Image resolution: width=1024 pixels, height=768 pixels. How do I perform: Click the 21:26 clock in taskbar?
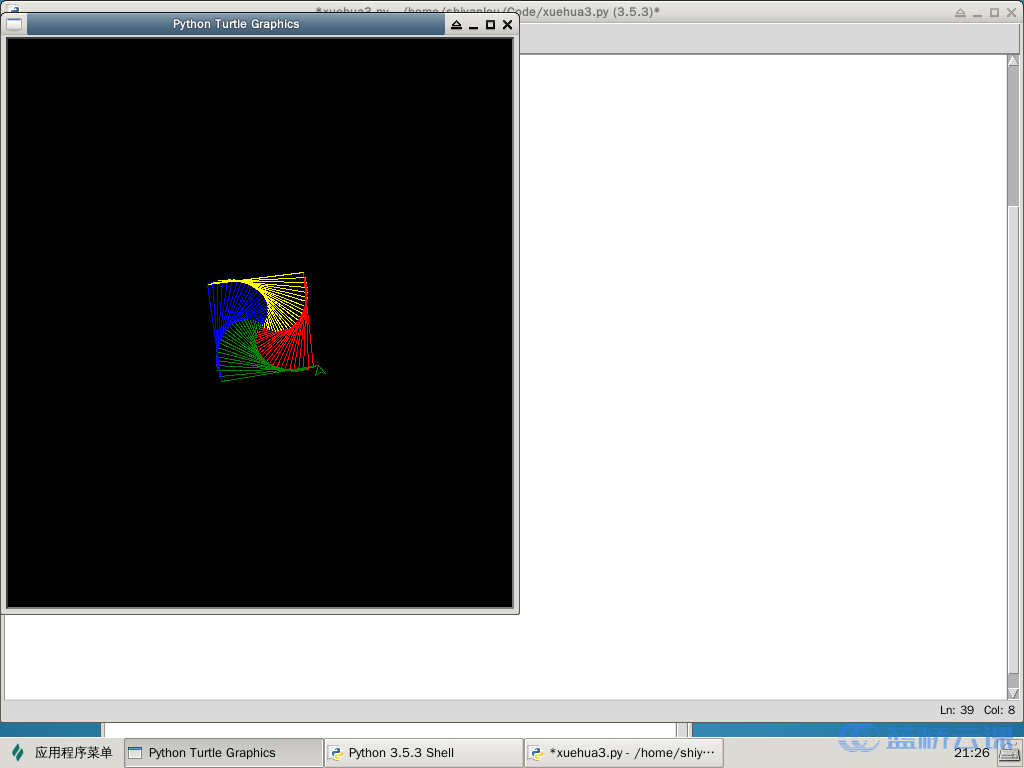point(971,753)
